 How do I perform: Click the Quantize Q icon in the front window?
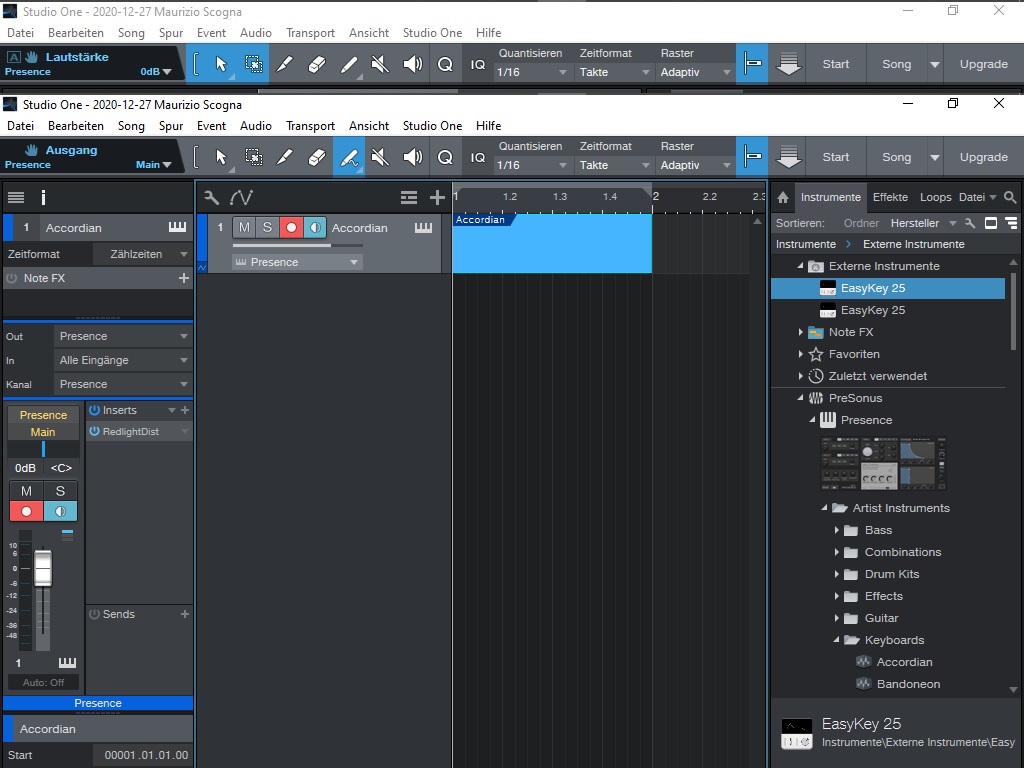pos(445,157)
